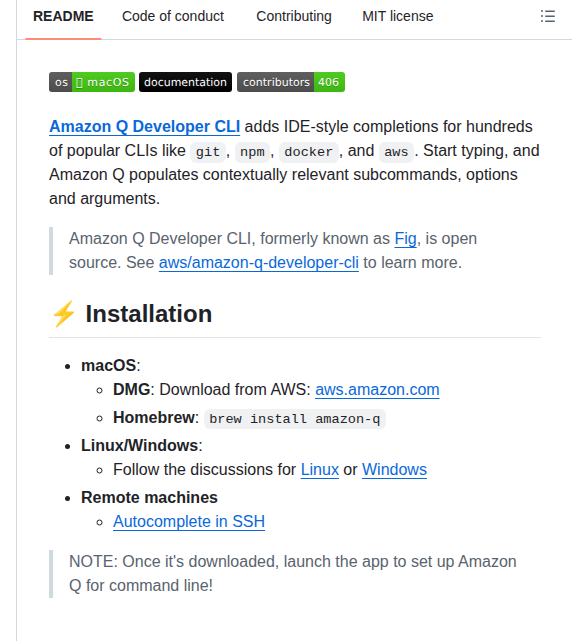Click the docker inline code
Image resolution: width=572 pixels, height=641 pixels.
click(309, 152)
